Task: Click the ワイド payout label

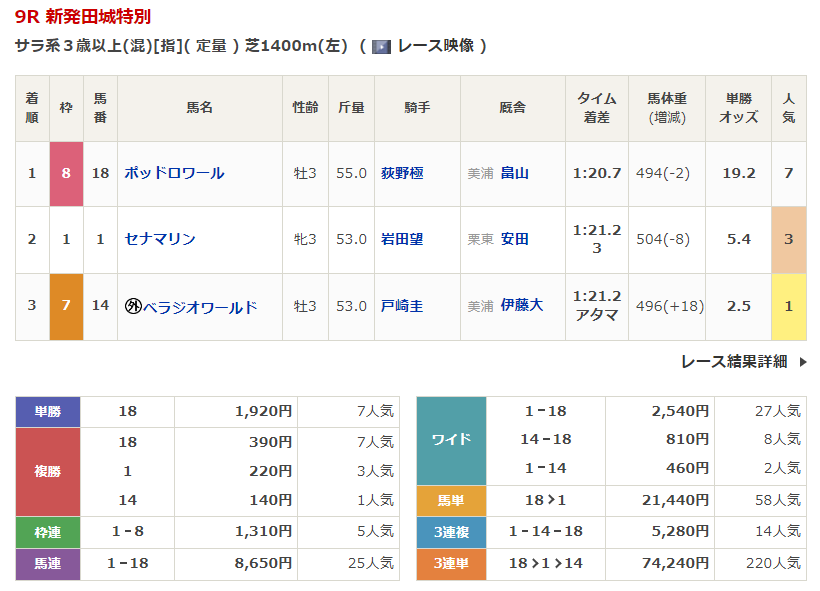Action: [451, 439]
